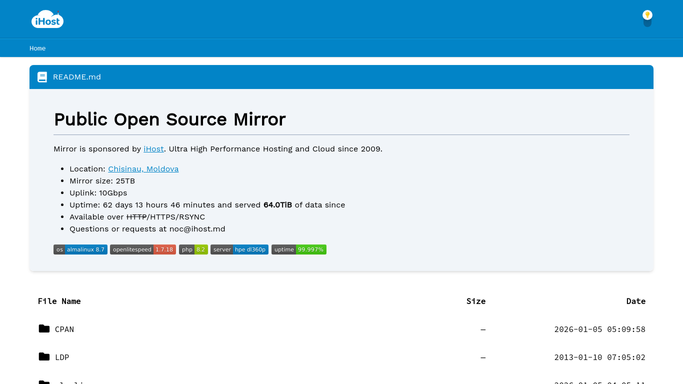Open the LDP directory
Screen dimensions: 683x384
(62, 357)
